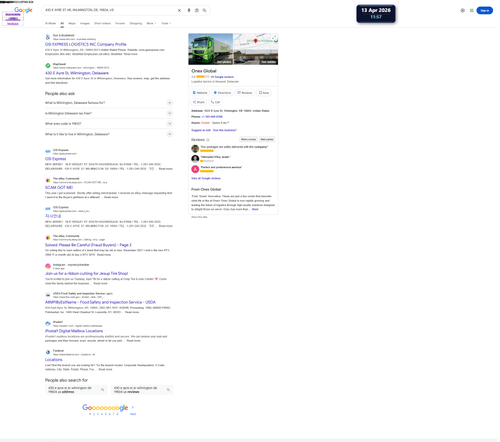Click the Federal result favicon

pos(48,352)
